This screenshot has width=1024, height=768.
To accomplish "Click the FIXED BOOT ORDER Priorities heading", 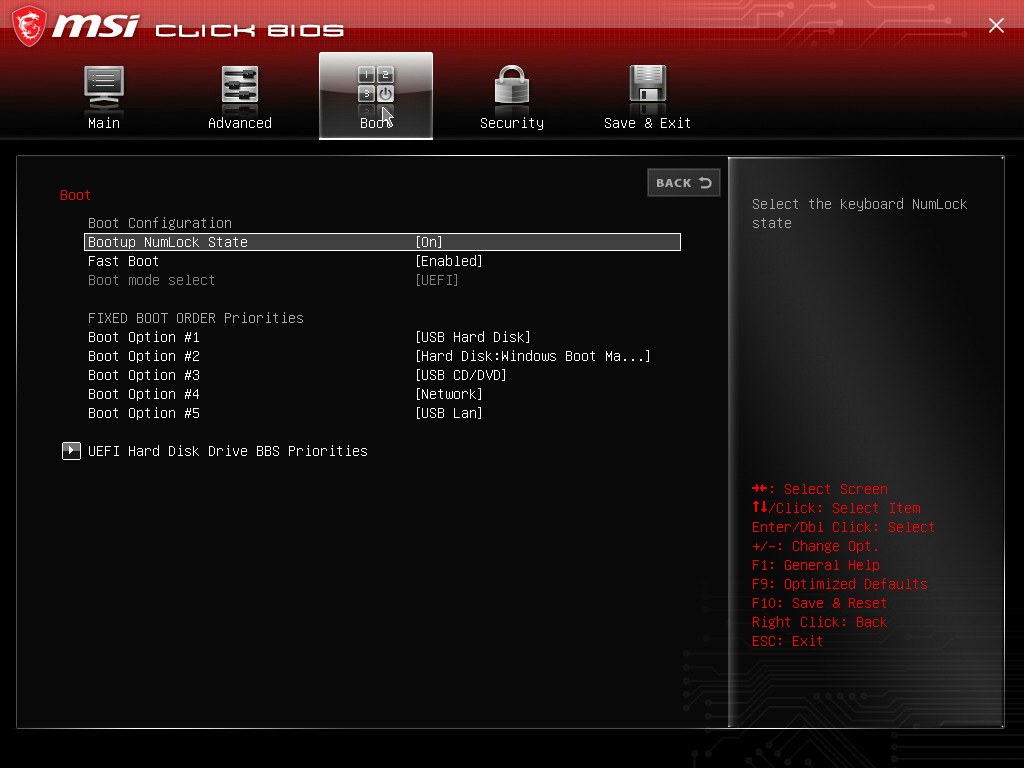I will pos(196,318).
